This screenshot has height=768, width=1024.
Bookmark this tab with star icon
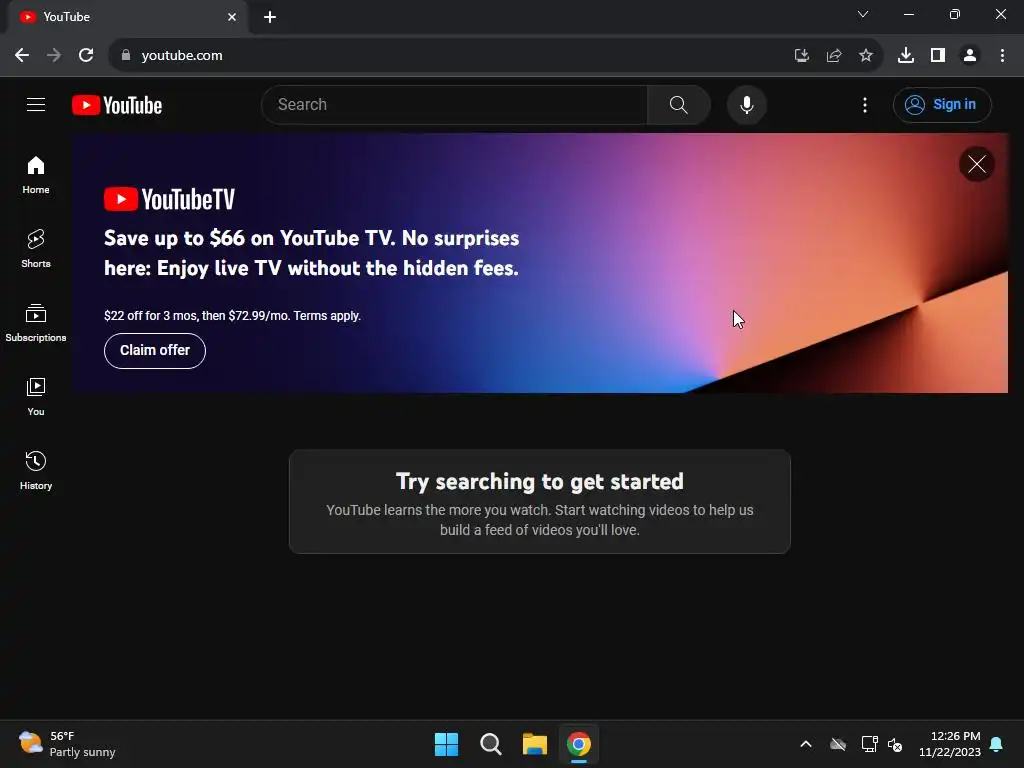pos(865,56)
